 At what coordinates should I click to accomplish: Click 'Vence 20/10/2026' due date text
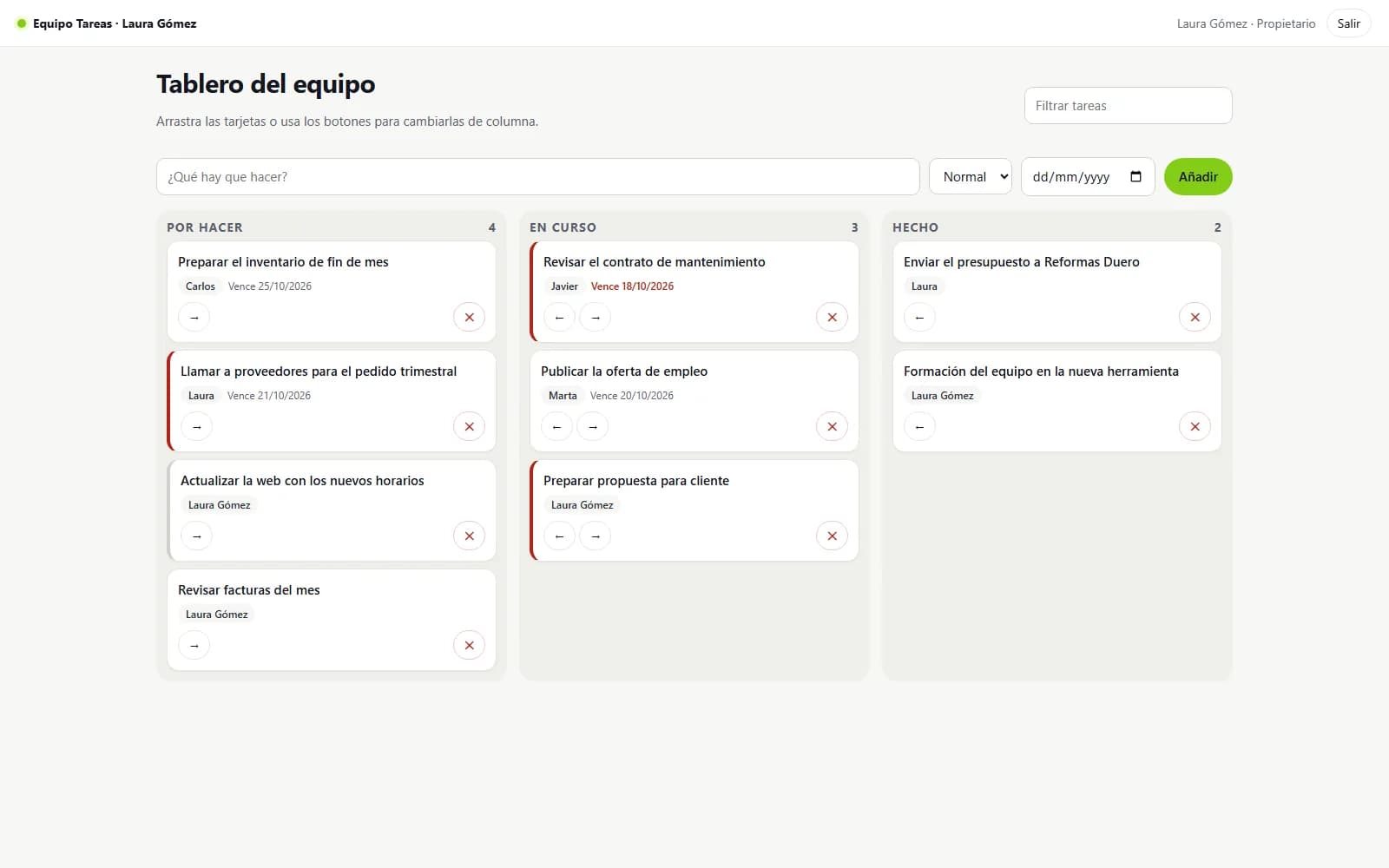[632, 396]
